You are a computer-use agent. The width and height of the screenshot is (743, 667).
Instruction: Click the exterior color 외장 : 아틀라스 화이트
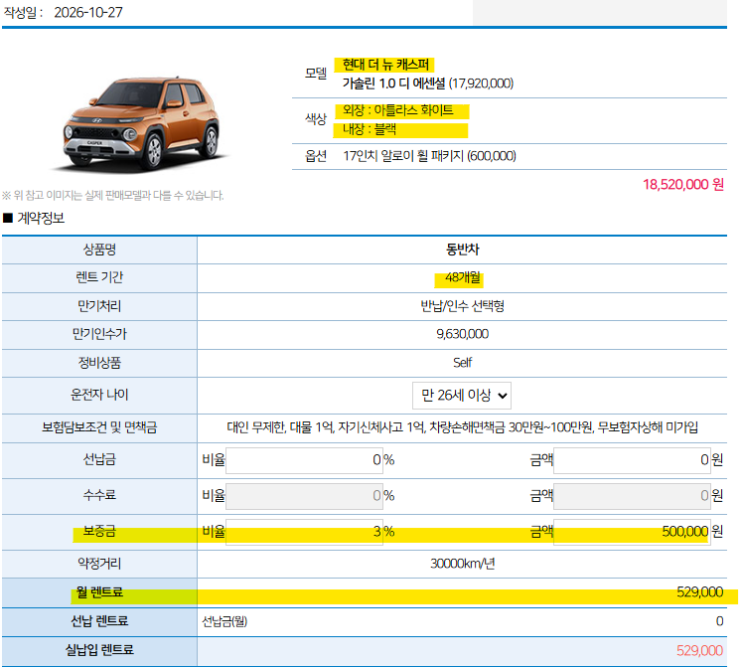(x=398, y=110)
